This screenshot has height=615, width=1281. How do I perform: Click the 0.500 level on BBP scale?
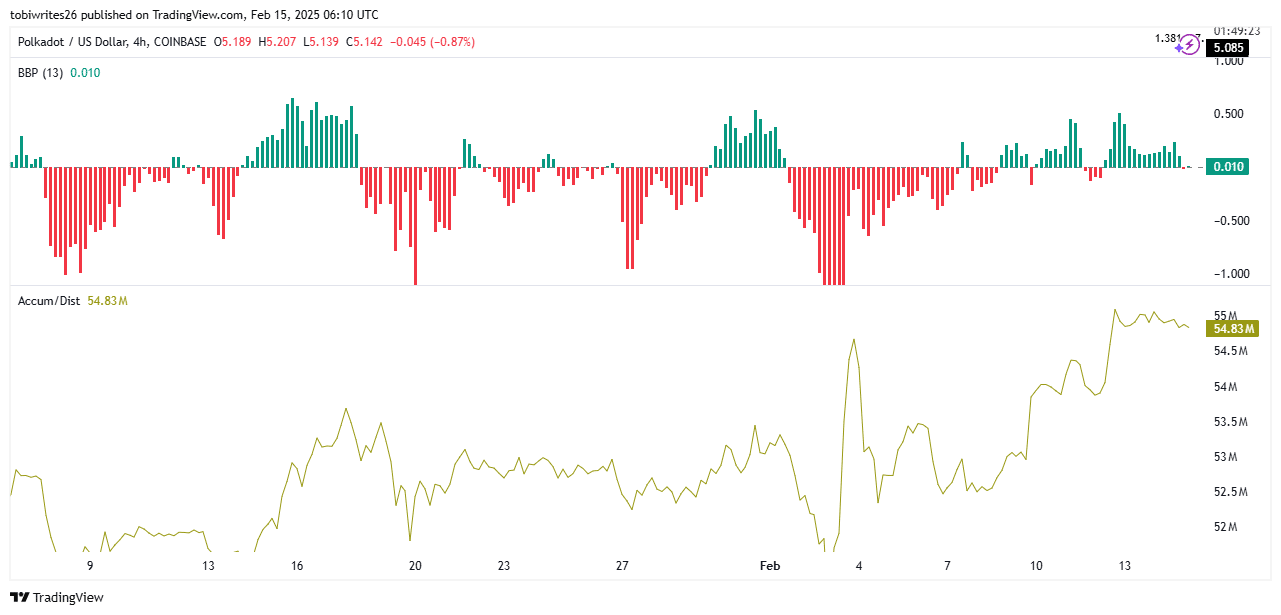pos(1228,114)
